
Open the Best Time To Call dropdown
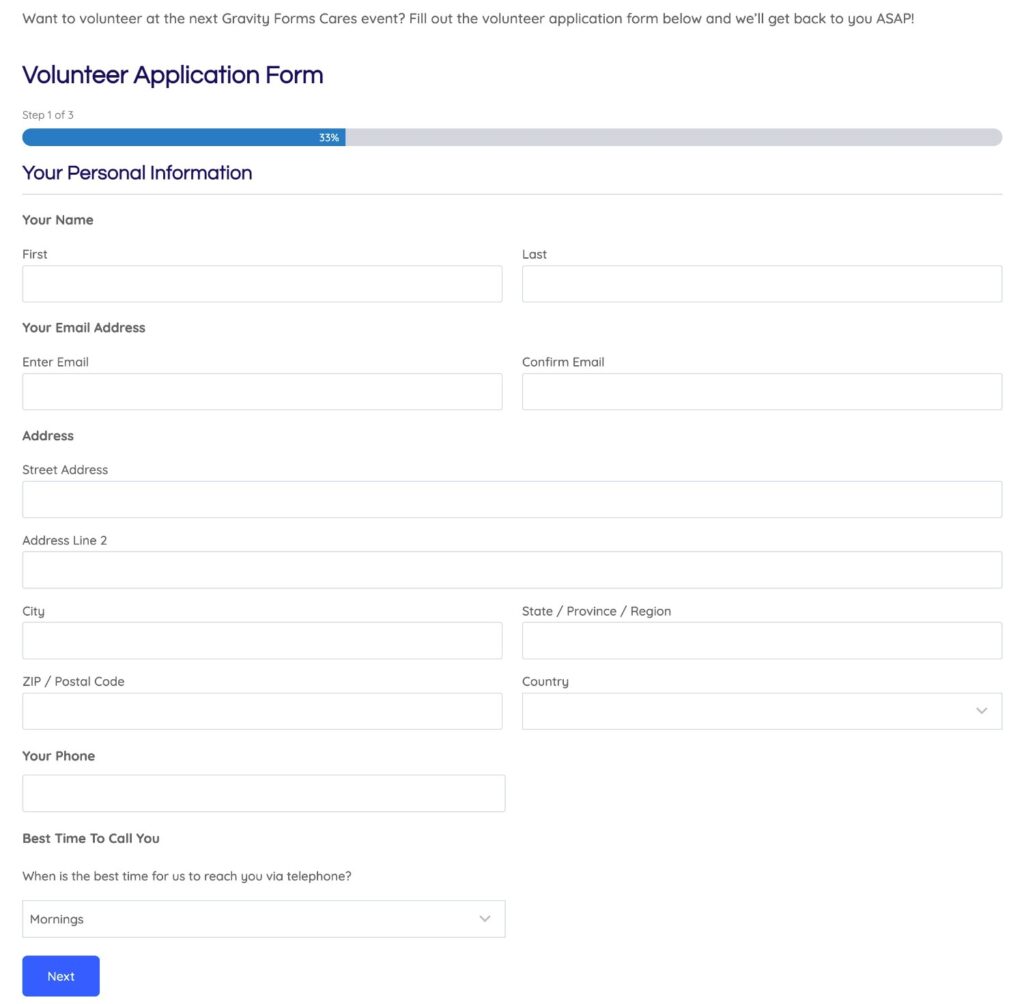263,918
